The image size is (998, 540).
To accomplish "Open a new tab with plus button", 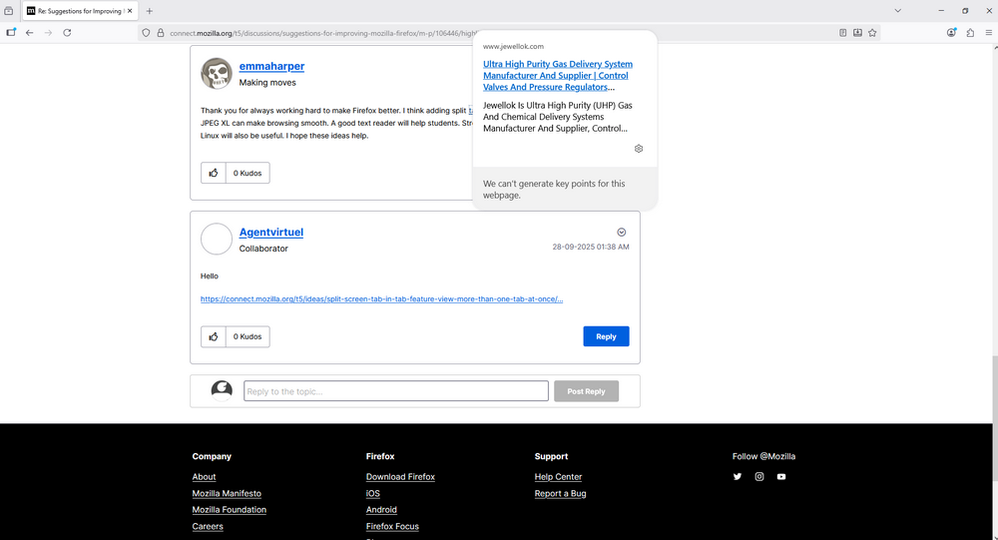I will pos(150,11).
